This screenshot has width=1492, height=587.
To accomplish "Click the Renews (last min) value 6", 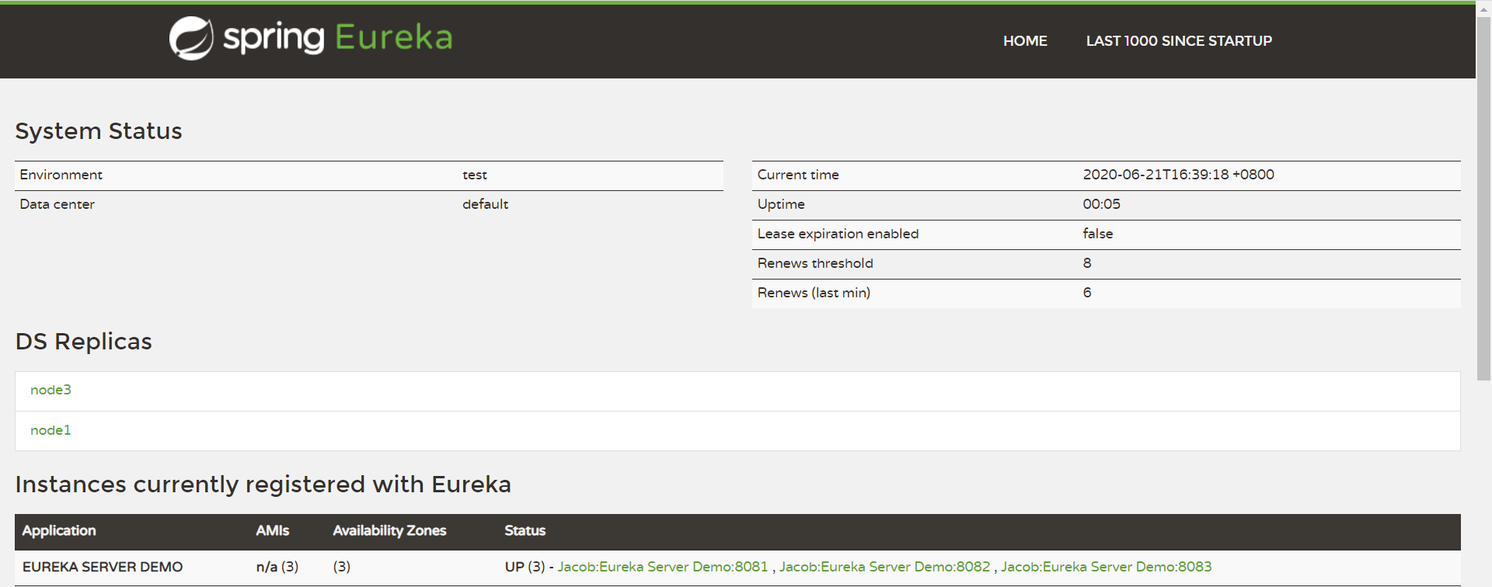I will point(1087,293).
